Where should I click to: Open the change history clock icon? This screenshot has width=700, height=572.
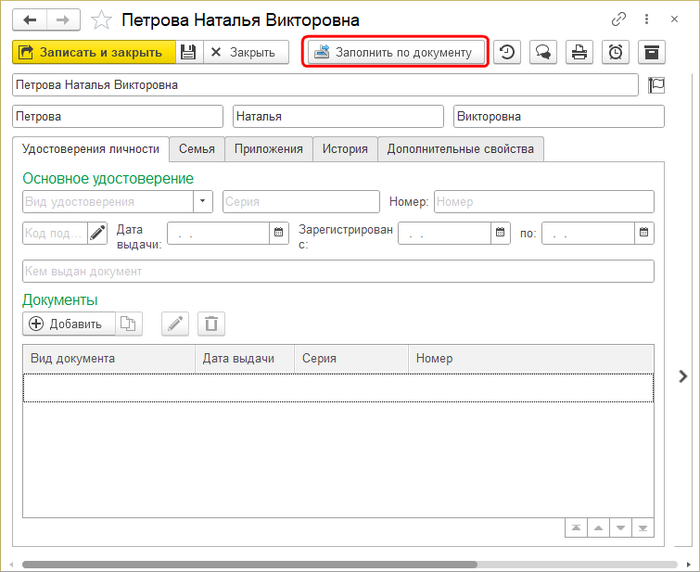pyautogui.click(x=507, y=52)
